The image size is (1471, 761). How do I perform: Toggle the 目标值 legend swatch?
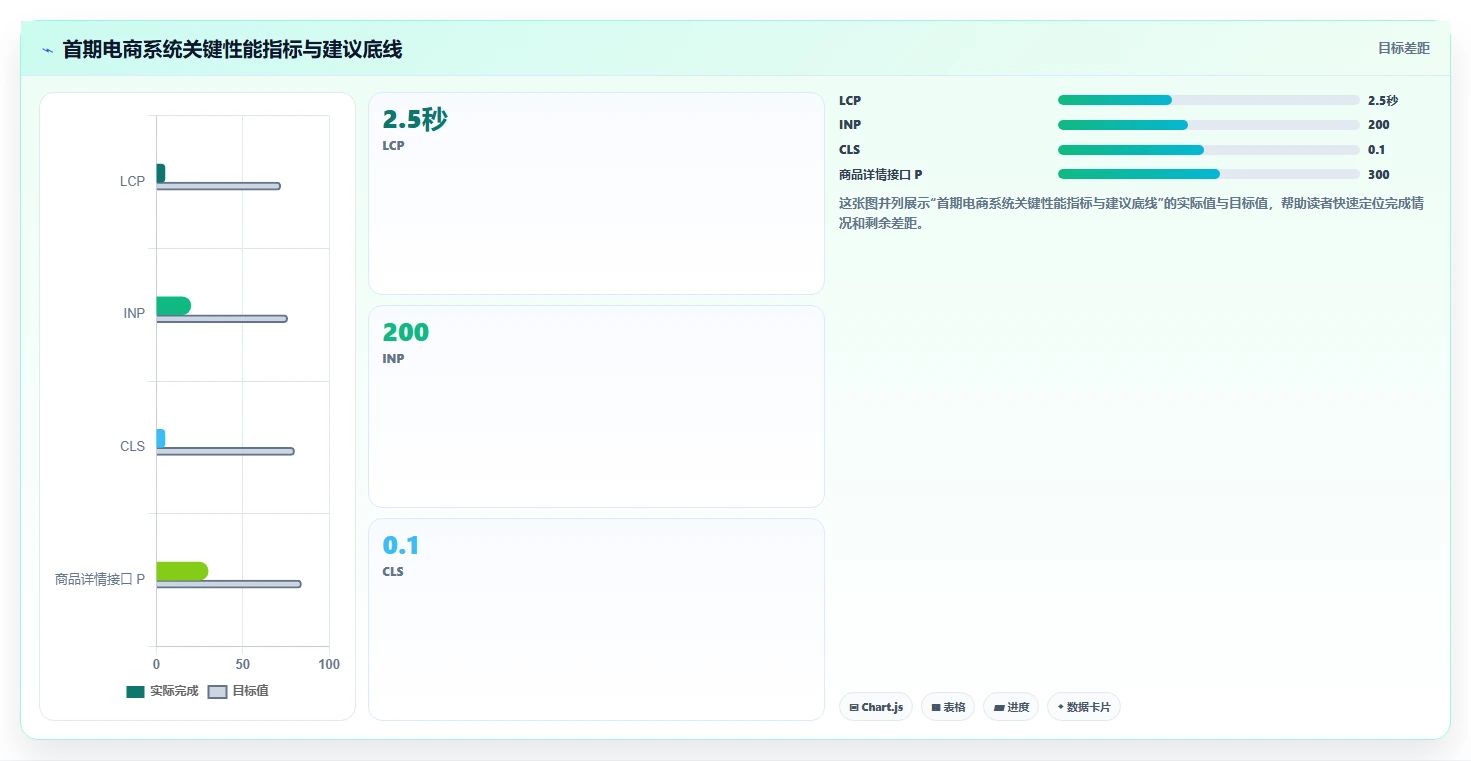tap(218, 692)
